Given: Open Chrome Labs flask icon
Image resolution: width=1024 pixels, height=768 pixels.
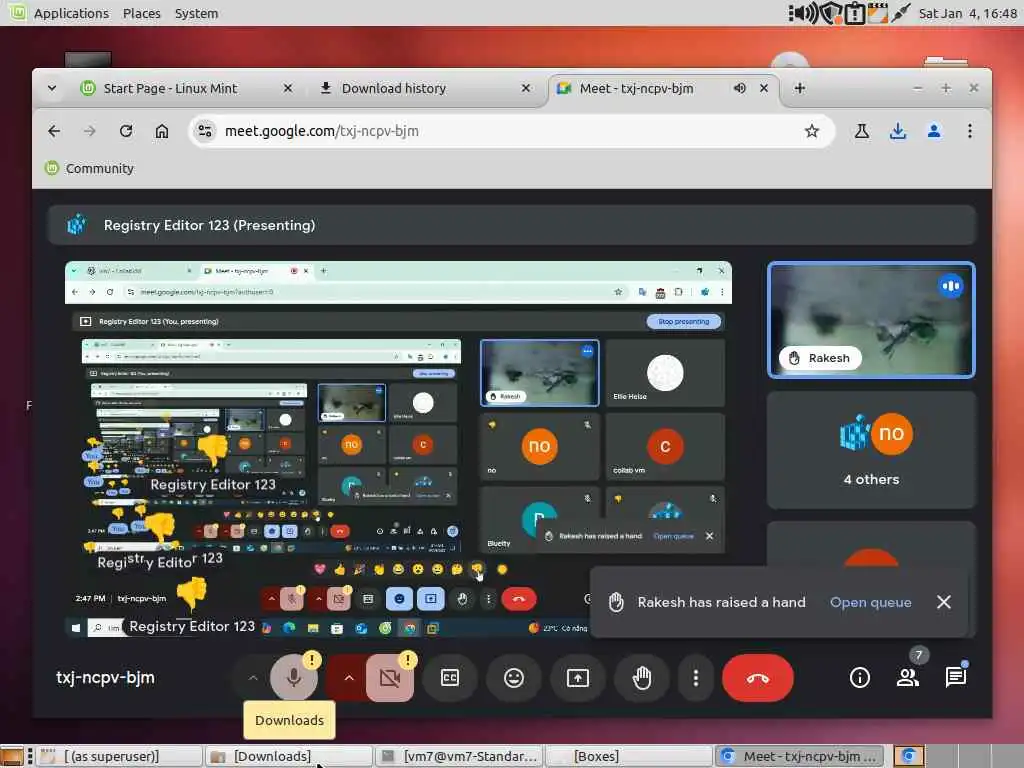Looking at the screenshot, I should (862, 131).
